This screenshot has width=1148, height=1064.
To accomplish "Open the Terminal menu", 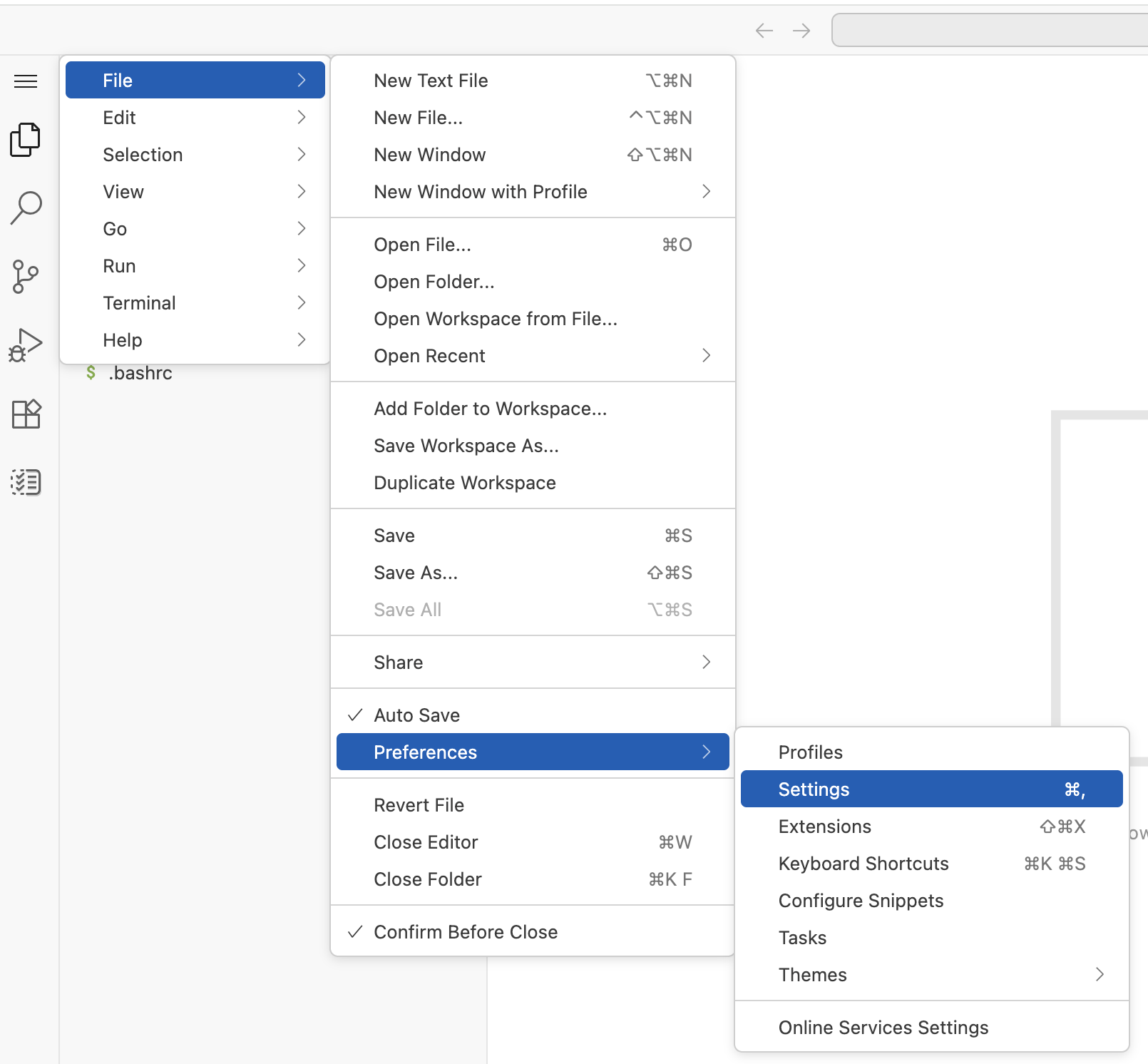I will (139, 302).
